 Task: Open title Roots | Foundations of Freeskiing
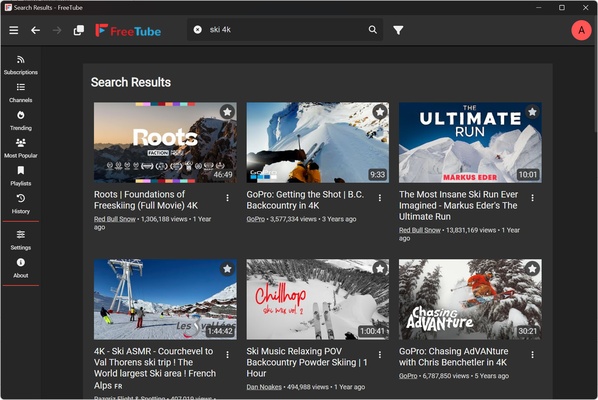point(146,200)
